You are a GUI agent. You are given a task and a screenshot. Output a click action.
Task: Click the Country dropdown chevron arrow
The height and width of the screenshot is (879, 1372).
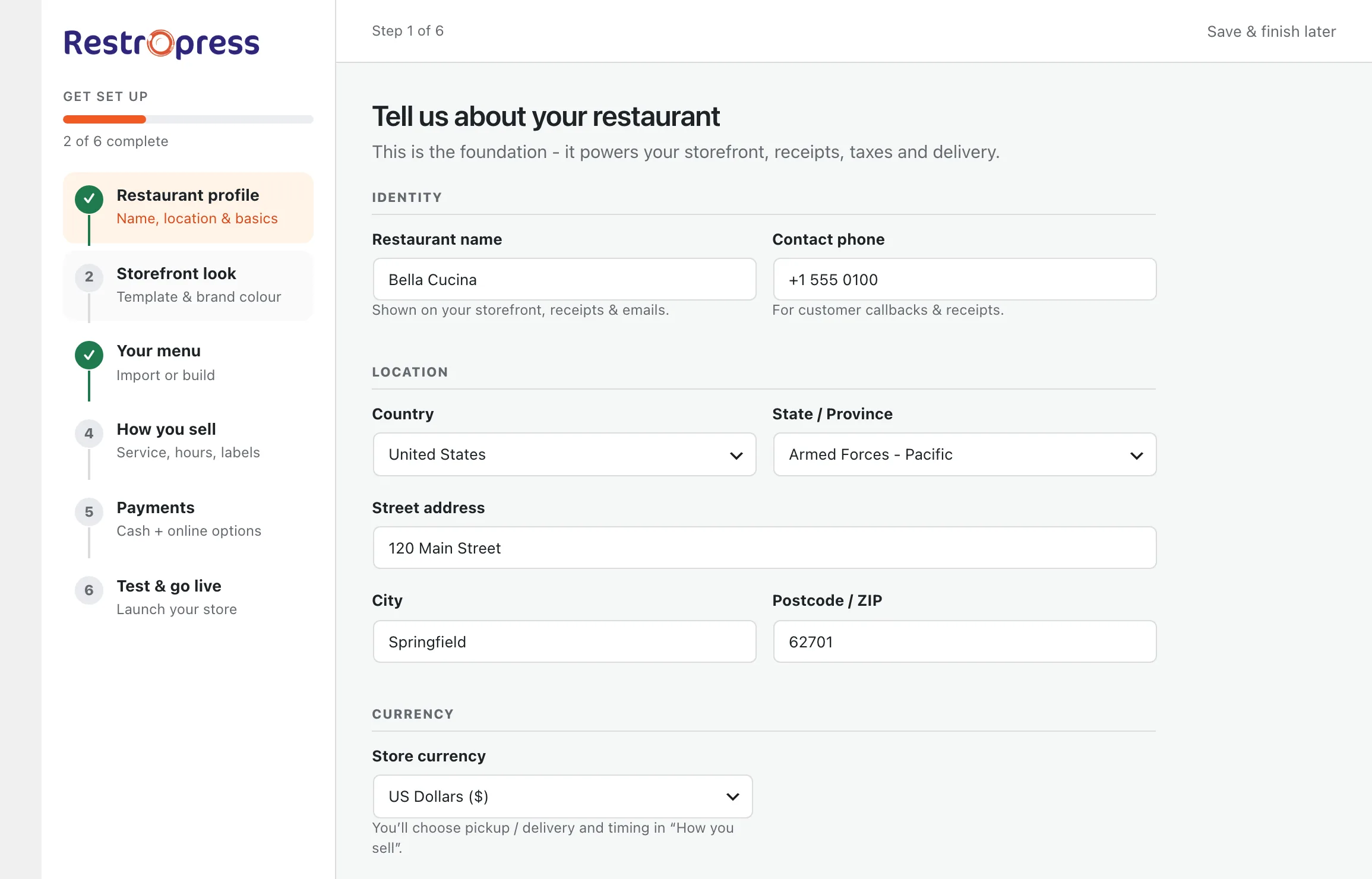click(x=736, y=456)
